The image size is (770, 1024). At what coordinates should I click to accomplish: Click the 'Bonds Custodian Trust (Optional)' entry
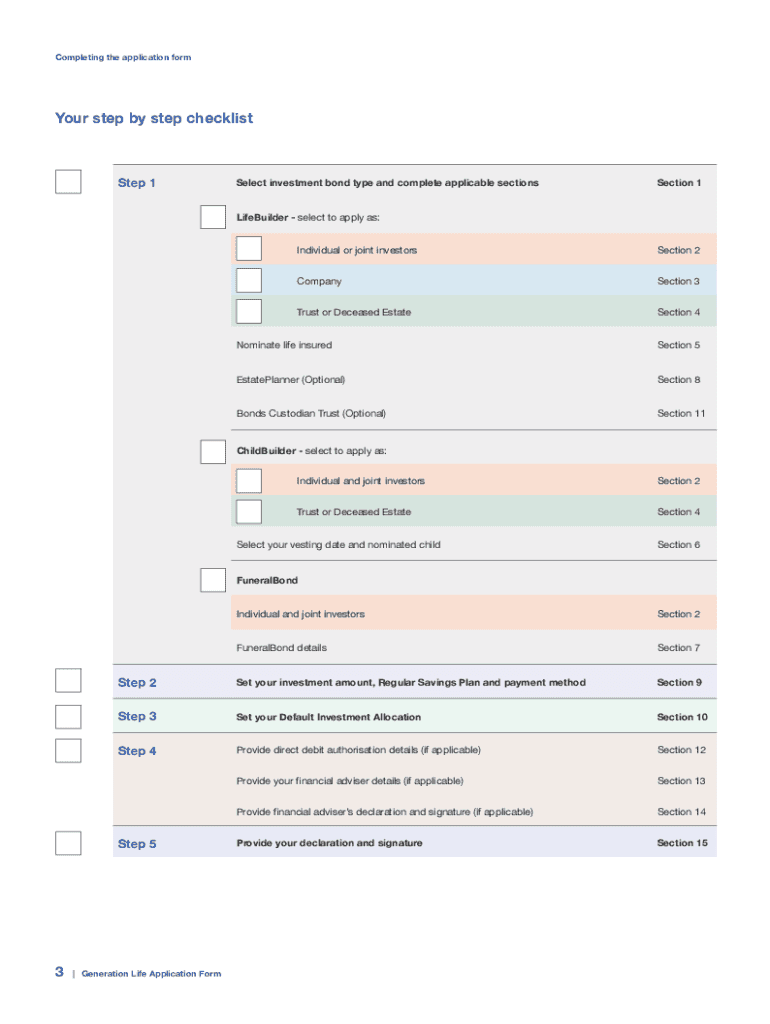311,413
